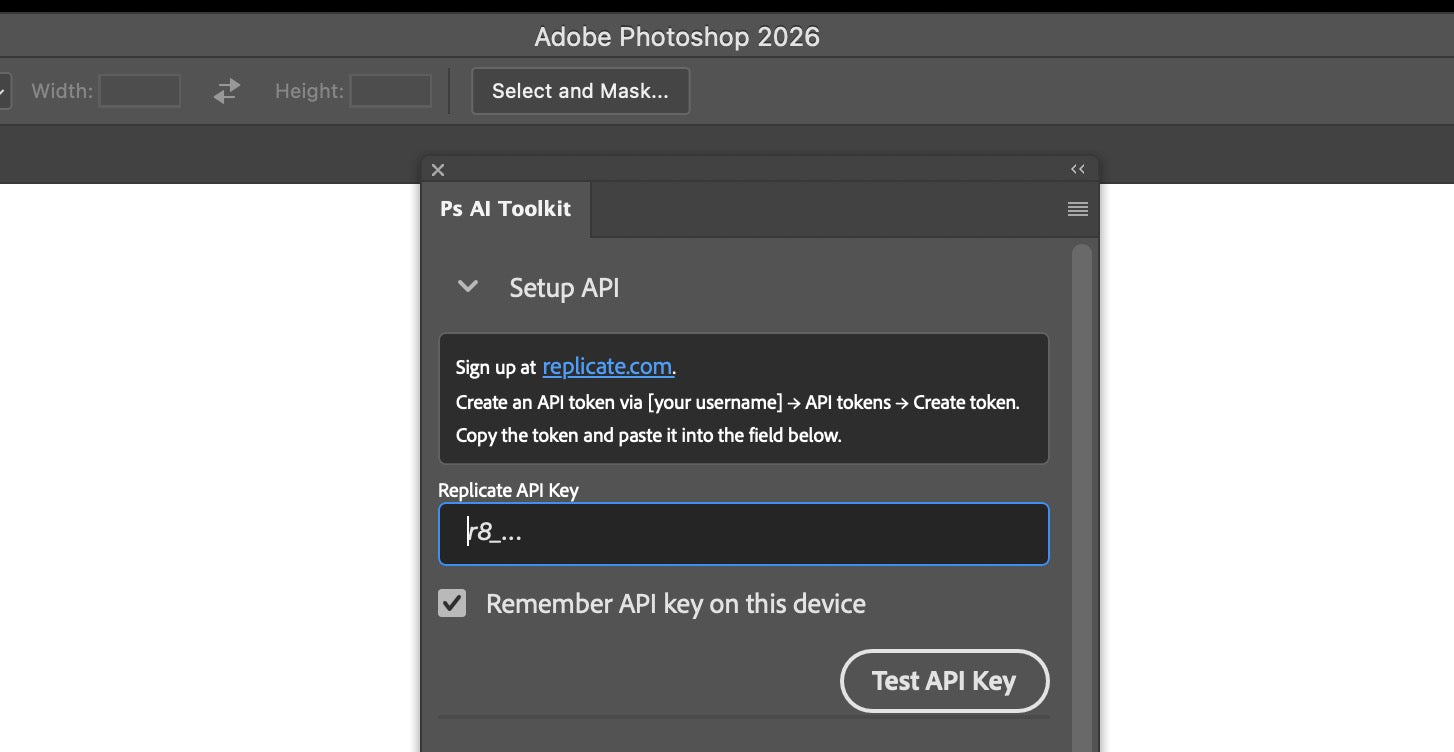Open the panel flyout menu icon
This screenshot has width=1454, height=752.
pos(1077,209)
